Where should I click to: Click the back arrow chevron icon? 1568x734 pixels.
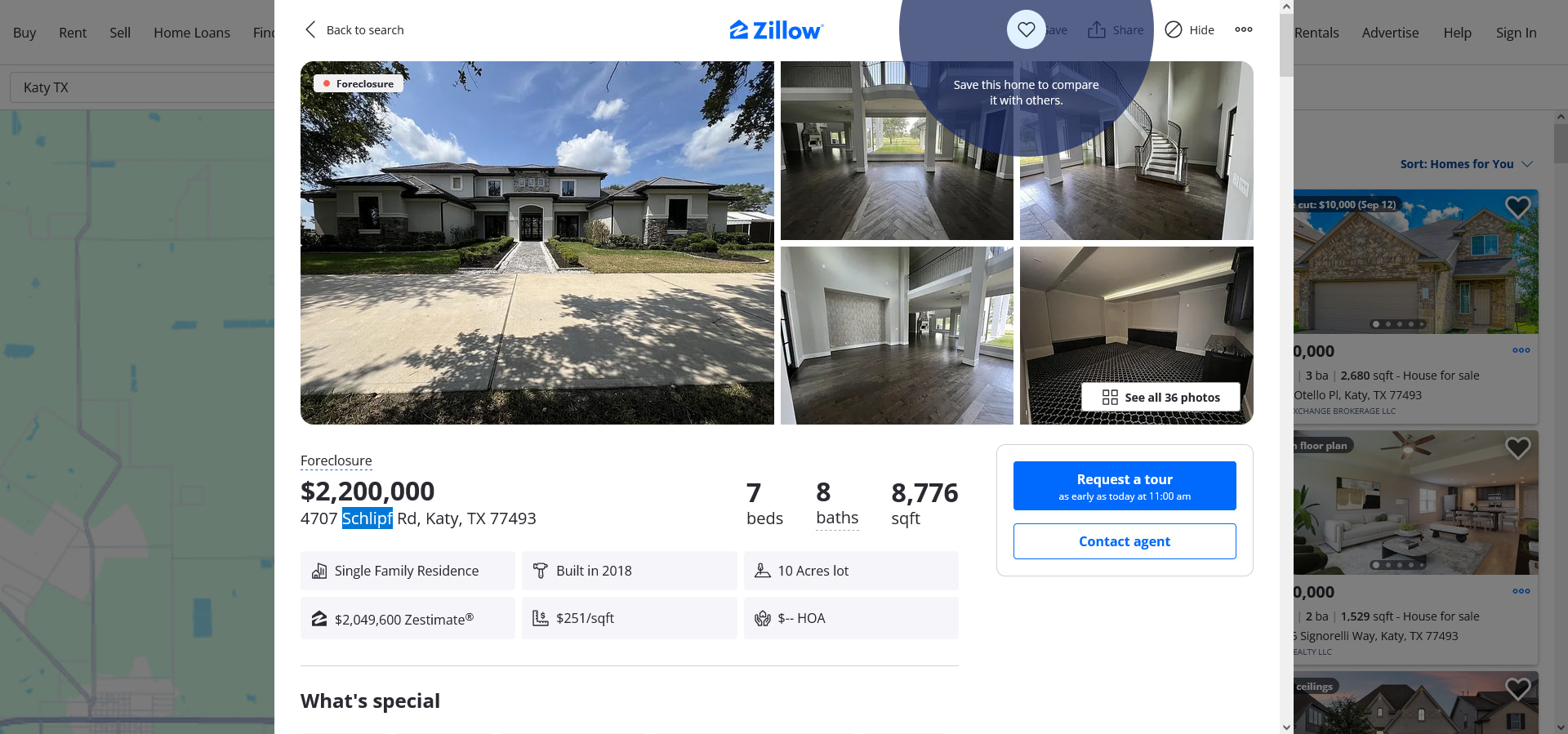click(x=310, y=29)
